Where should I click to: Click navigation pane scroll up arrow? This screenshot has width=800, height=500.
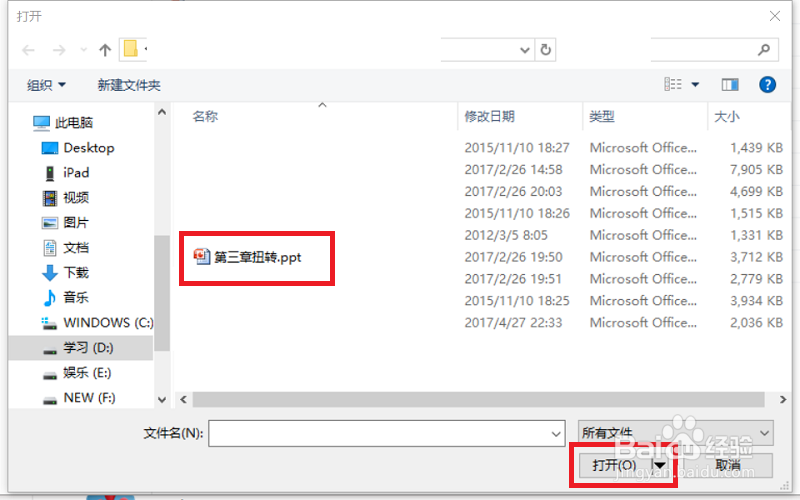[x=162, y=112]
